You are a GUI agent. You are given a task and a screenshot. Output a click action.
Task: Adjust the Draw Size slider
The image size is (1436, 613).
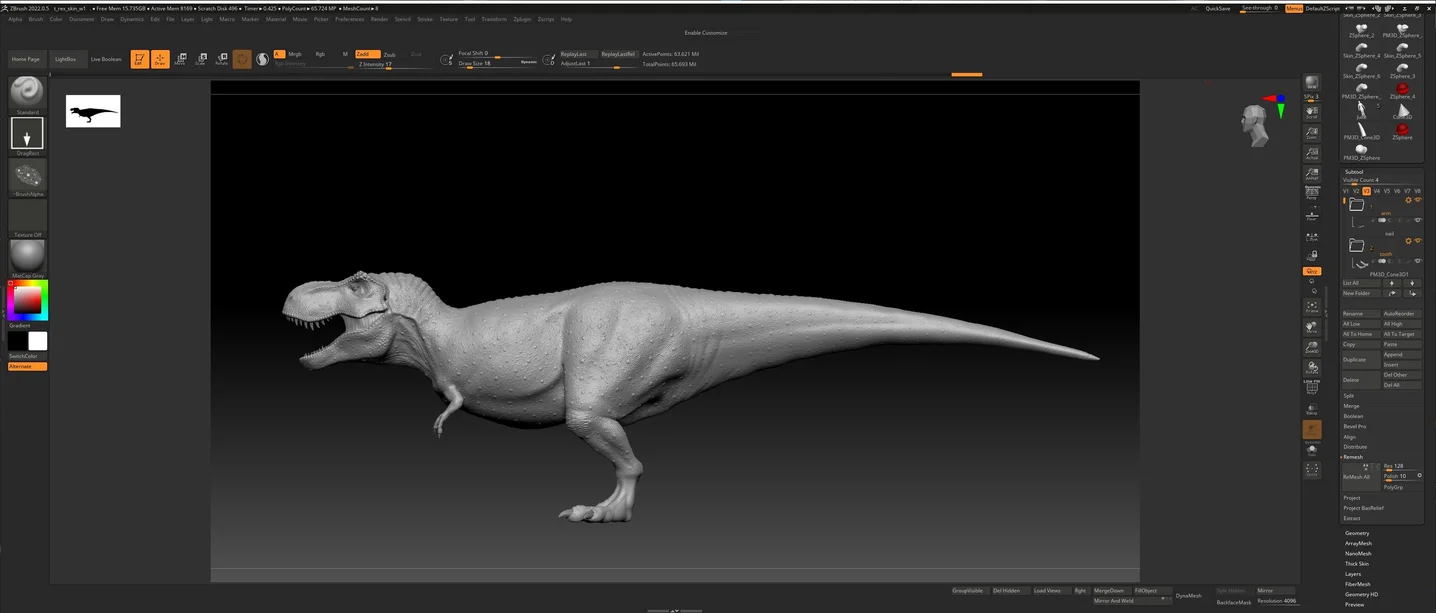(498, 63)
